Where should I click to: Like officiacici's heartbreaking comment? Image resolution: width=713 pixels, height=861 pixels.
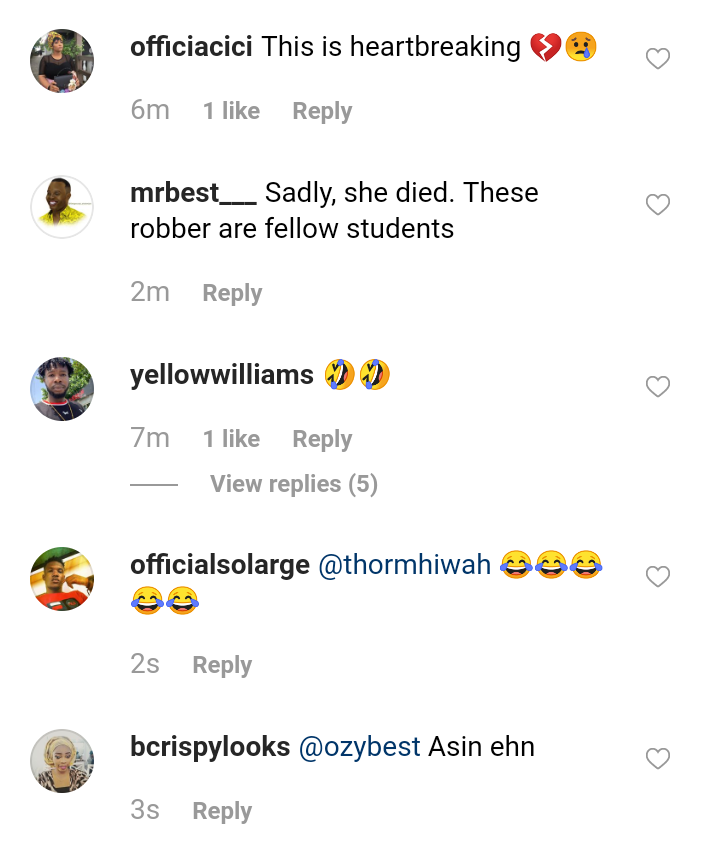click(x=657, y=60)
